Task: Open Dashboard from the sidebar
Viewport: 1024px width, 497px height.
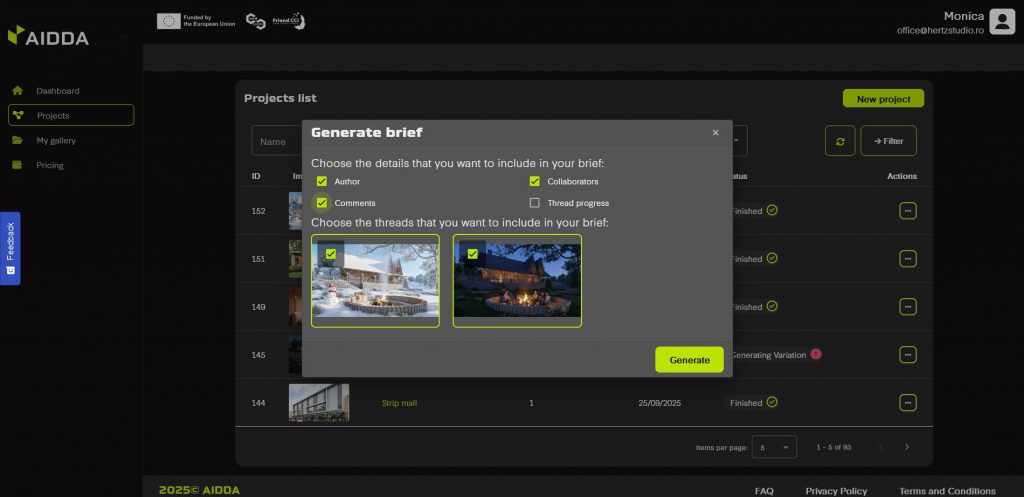Action: 58,91
